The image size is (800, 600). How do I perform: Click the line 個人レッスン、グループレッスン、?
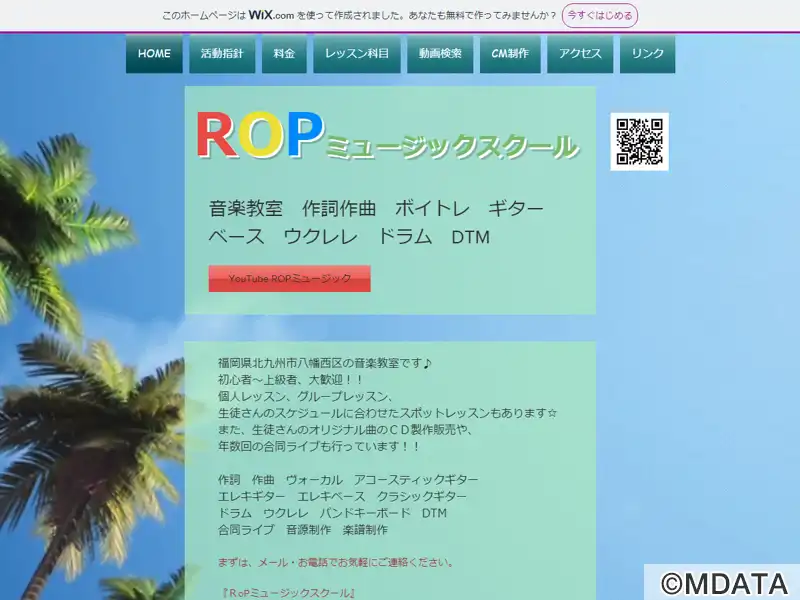point(305,396)
